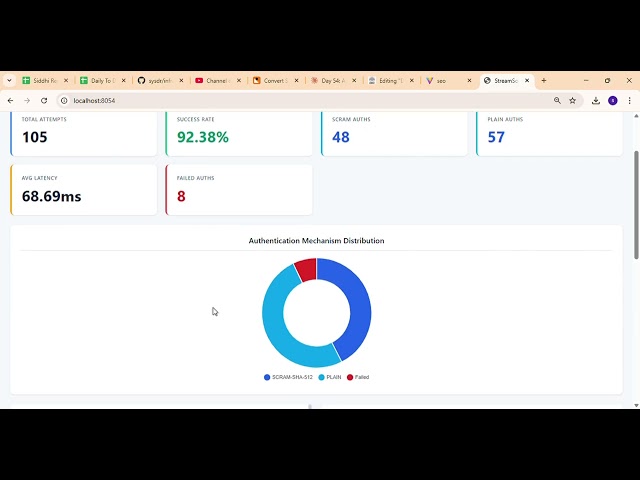Click the Success Rate value 92.38%
Screen dimensions: 640x480
click(x=203, y=137)
